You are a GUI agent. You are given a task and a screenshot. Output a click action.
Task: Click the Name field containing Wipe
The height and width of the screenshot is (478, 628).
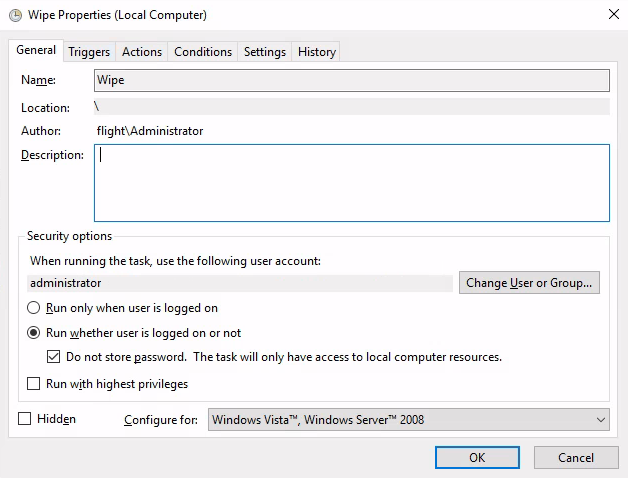352,80
